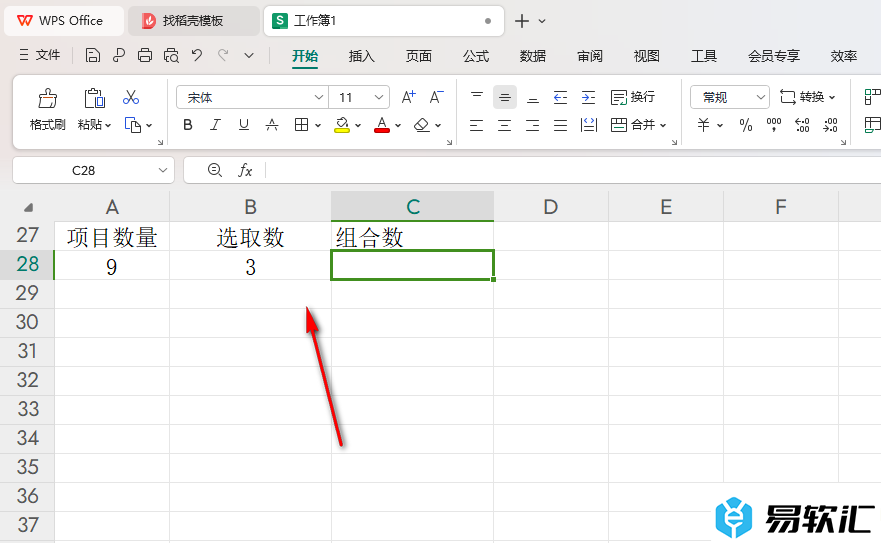Apply percent style format
Image resolution: width=881 pixels, height=543 pixels.
[x=746, y=125]
